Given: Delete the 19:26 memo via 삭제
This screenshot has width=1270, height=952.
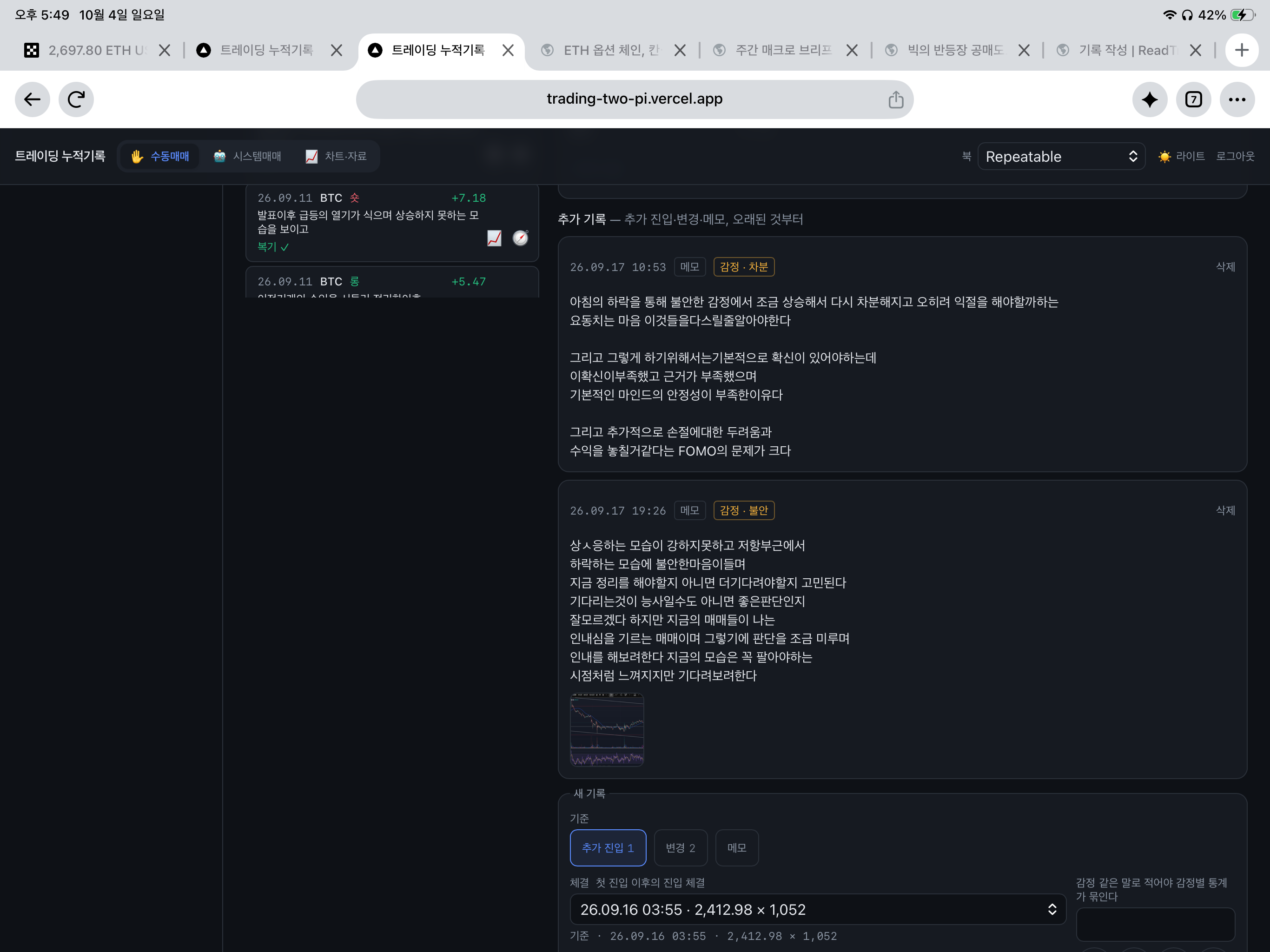Looking at the screenshot, I should point(1225,510).
